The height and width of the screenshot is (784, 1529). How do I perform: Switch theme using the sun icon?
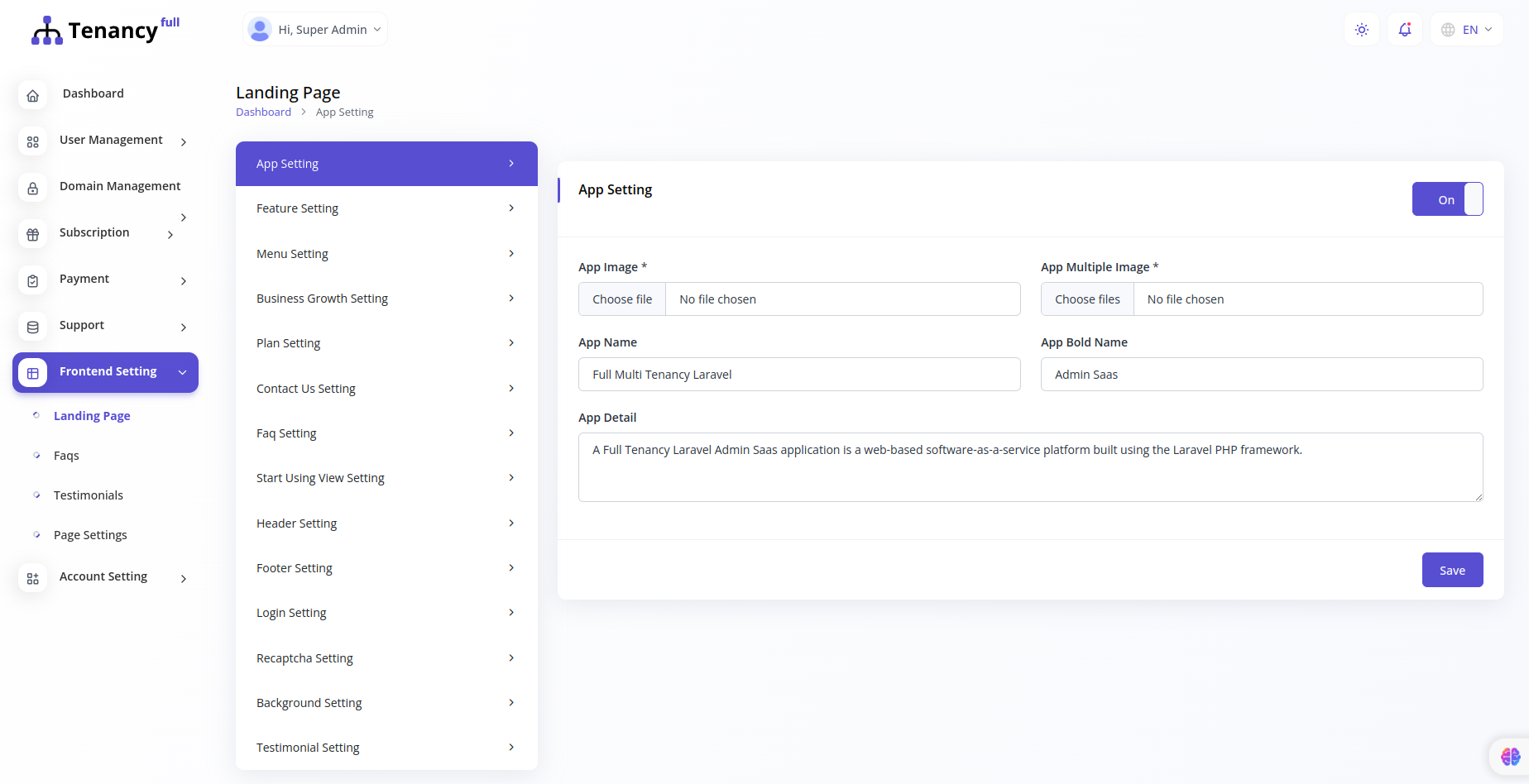1361,30
